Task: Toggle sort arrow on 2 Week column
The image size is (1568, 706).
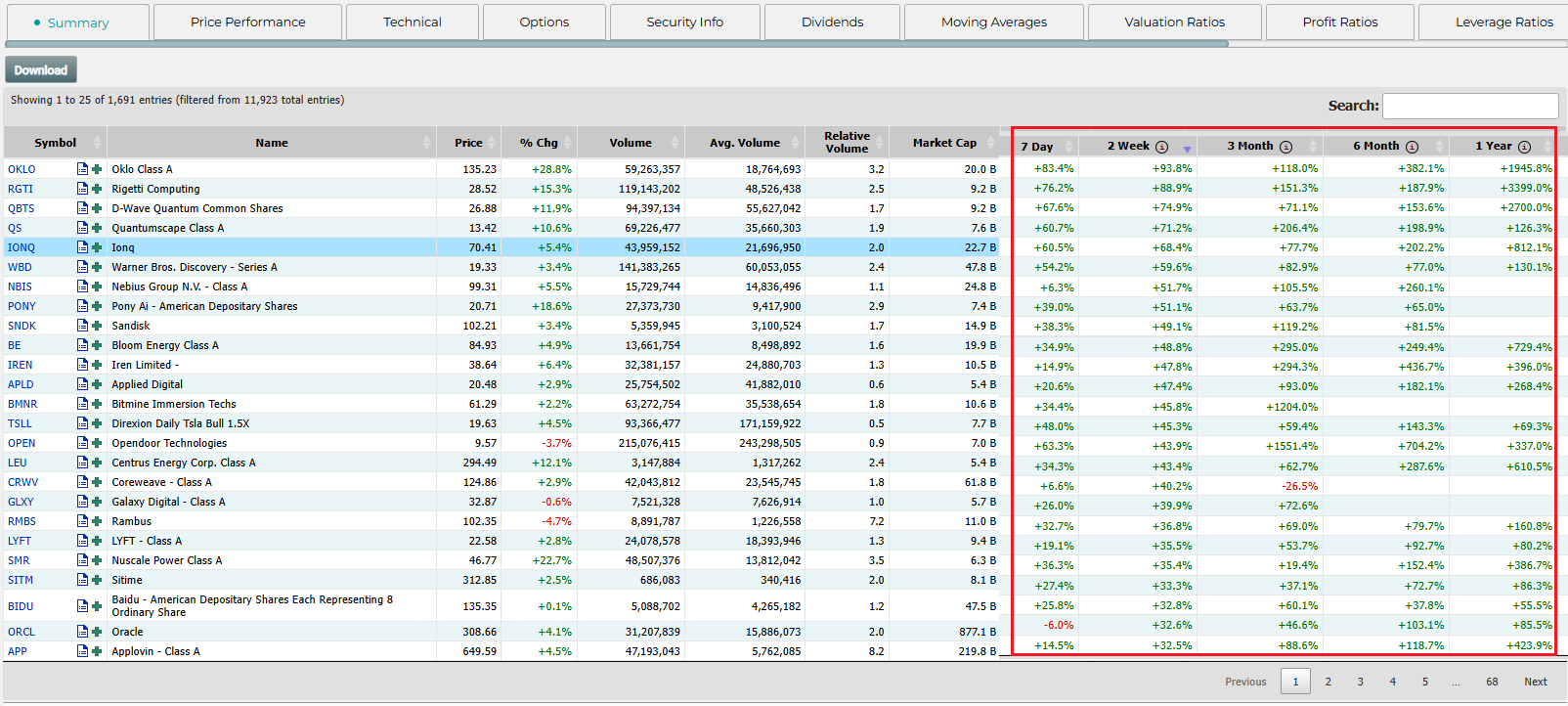Action: click(1187, 149)
